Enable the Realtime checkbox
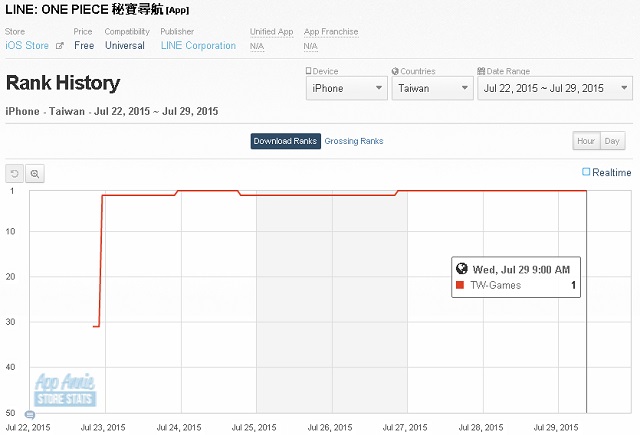The width and height of the screenshot is (640, 435). pyautogui.click(x=586, y=172)
